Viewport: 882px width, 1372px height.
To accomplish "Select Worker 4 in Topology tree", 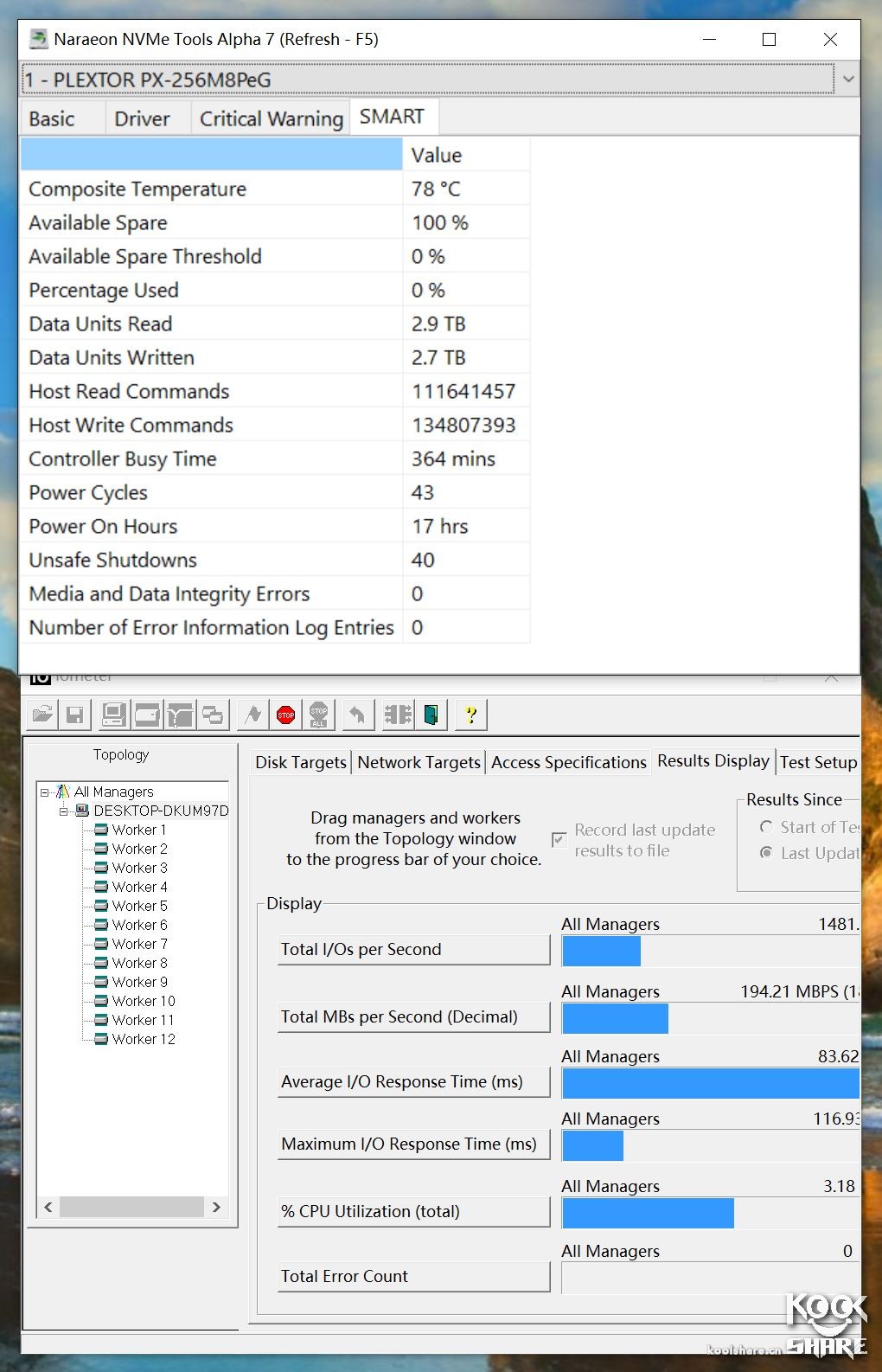I will [x=139, y=887].
